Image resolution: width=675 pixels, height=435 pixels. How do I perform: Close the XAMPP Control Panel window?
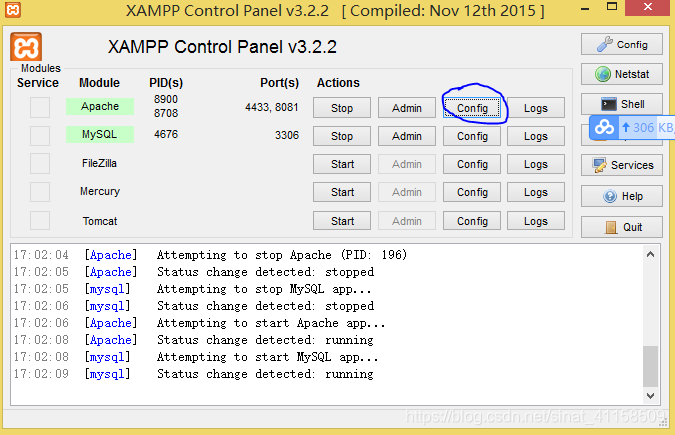pyautogui.click(x=648, y=7)
